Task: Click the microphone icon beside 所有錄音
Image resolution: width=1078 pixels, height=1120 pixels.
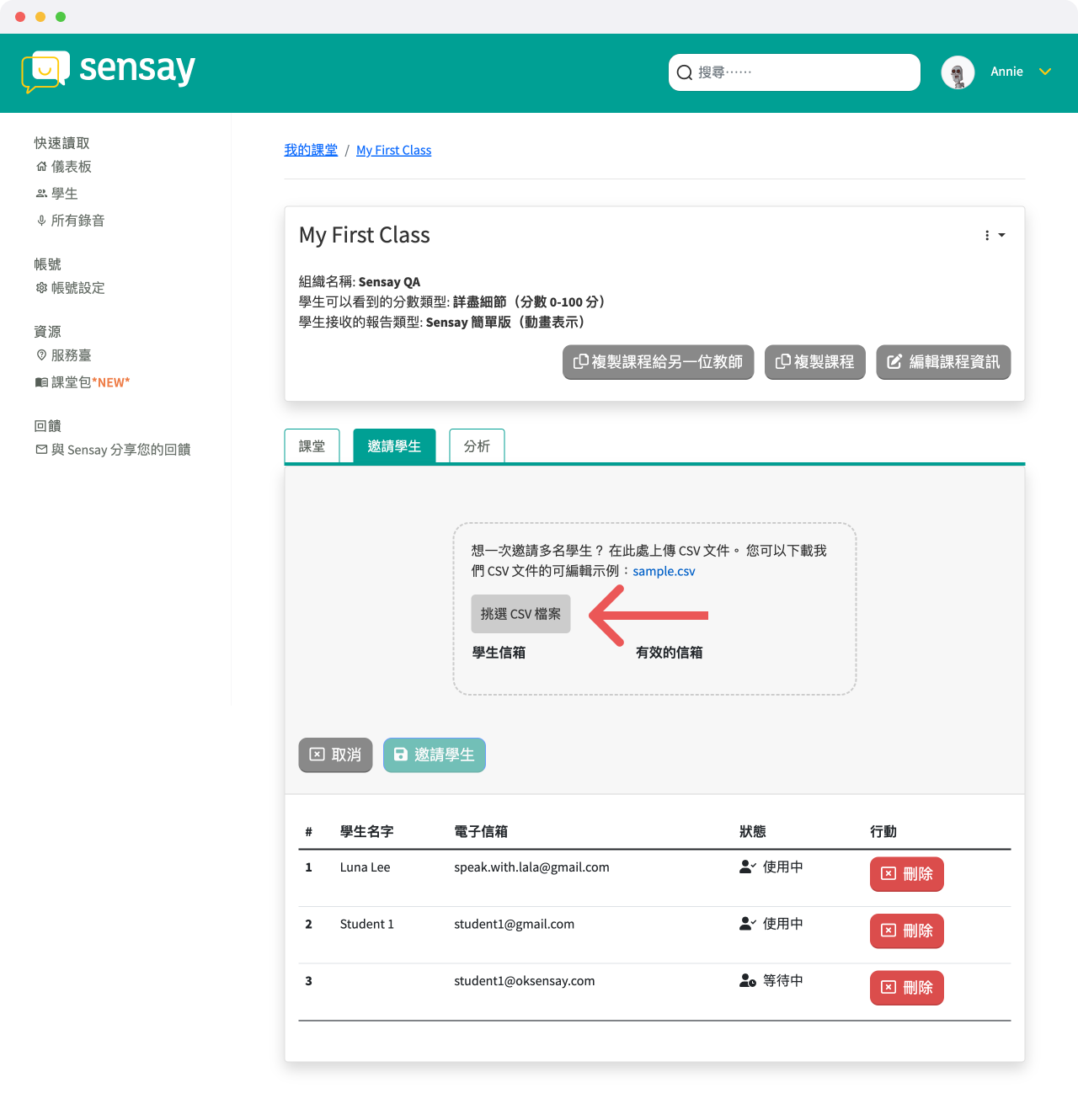Action: pos(41,221)
